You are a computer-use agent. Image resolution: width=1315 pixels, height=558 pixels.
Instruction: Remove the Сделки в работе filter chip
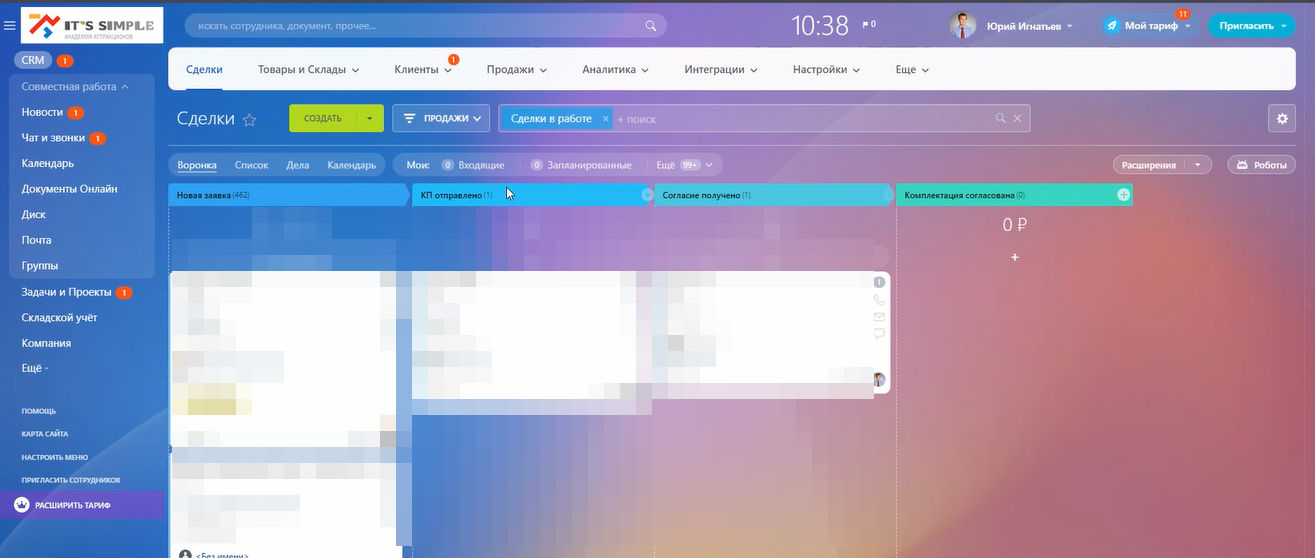(605, 118)
